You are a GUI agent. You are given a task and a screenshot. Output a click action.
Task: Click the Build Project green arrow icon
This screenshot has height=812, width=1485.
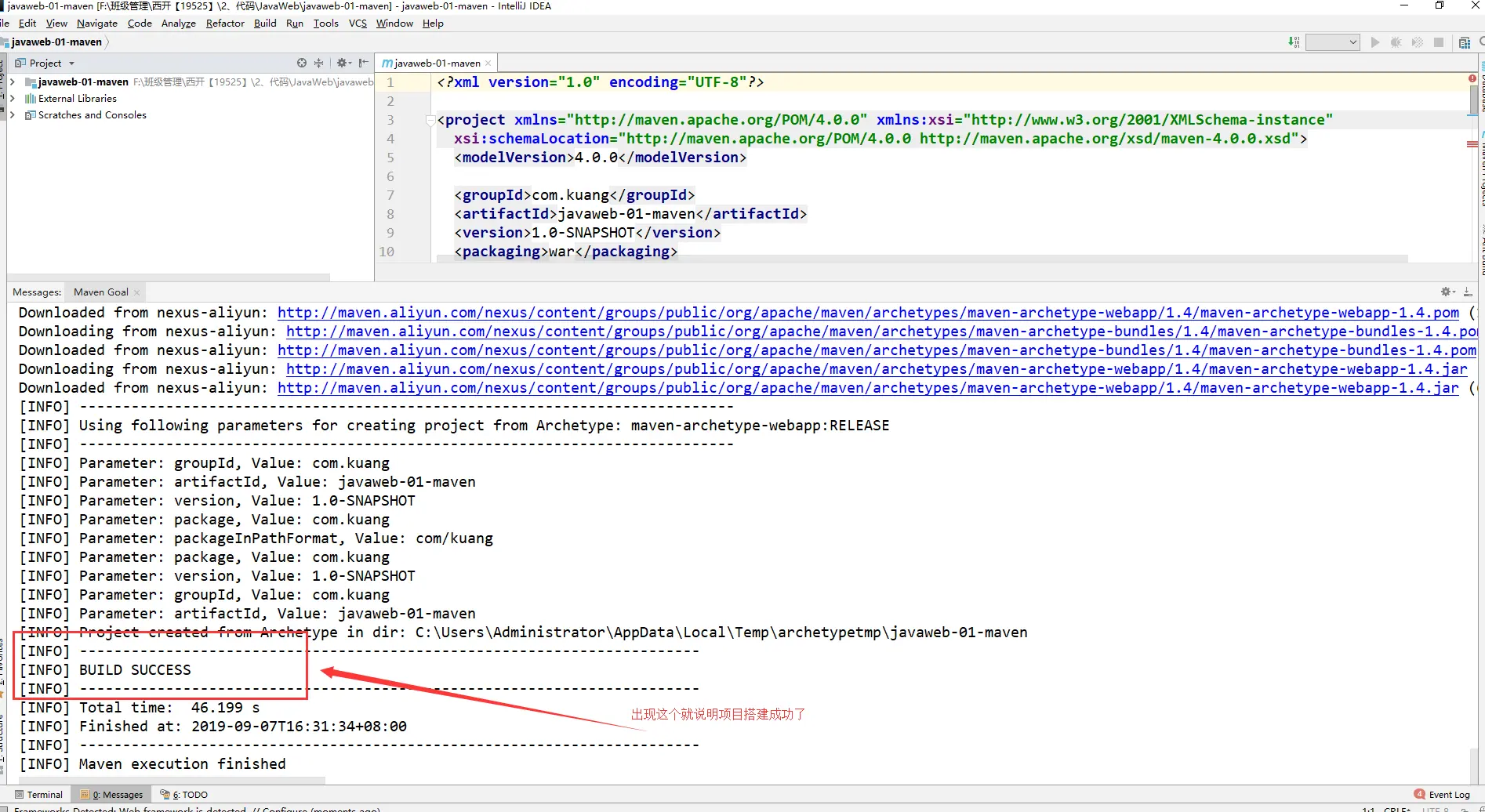coord(1294,42)
